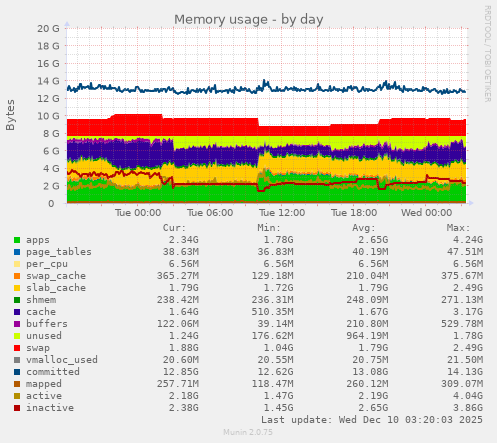Screen dimensions: 497x443
Task: Click the 'Last update' timestamp line
Action: [372, 420]
